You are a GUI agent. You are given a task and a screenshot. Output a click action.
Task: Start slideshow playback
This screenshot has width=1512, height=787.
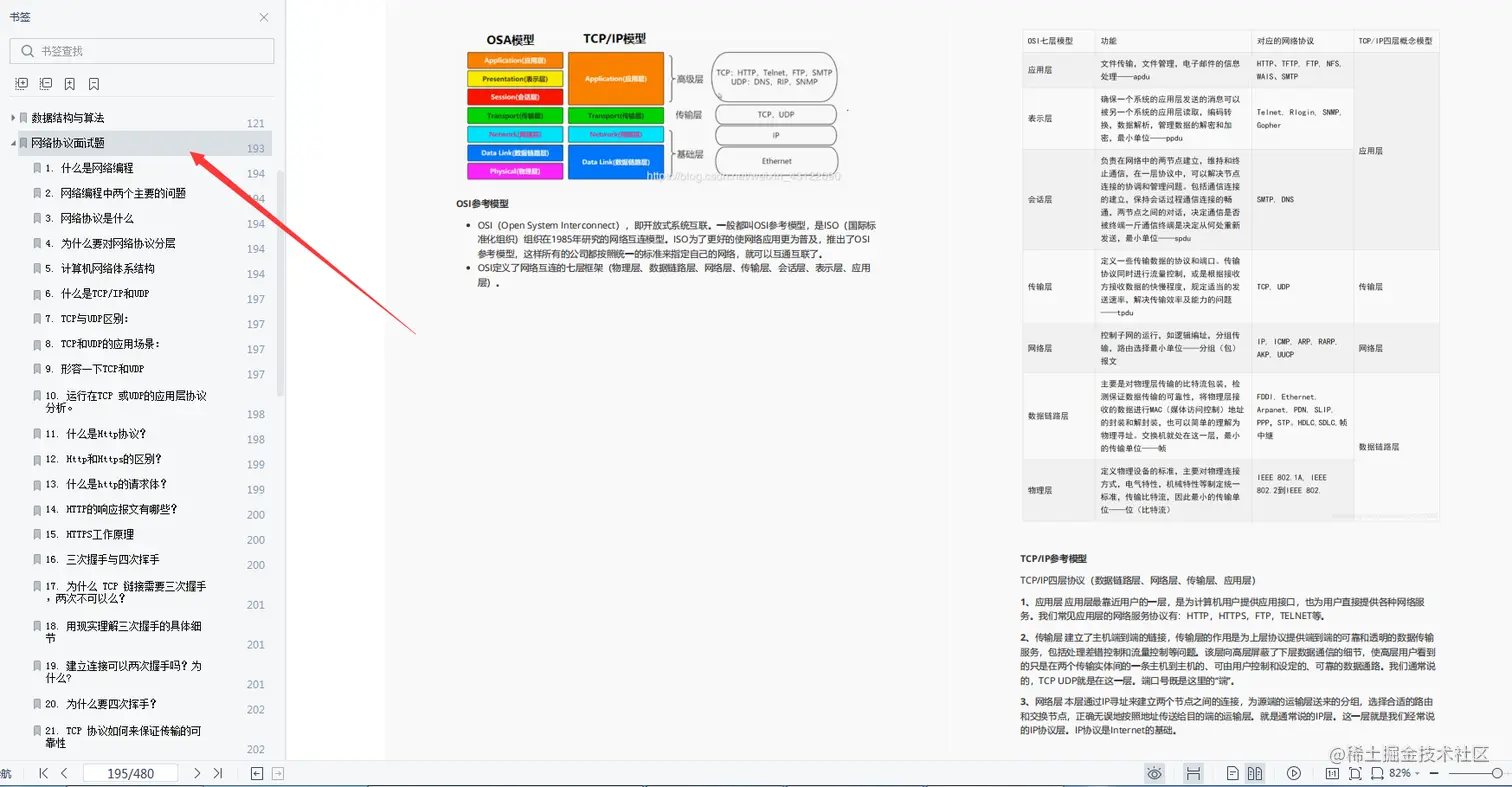[1294, 773]
